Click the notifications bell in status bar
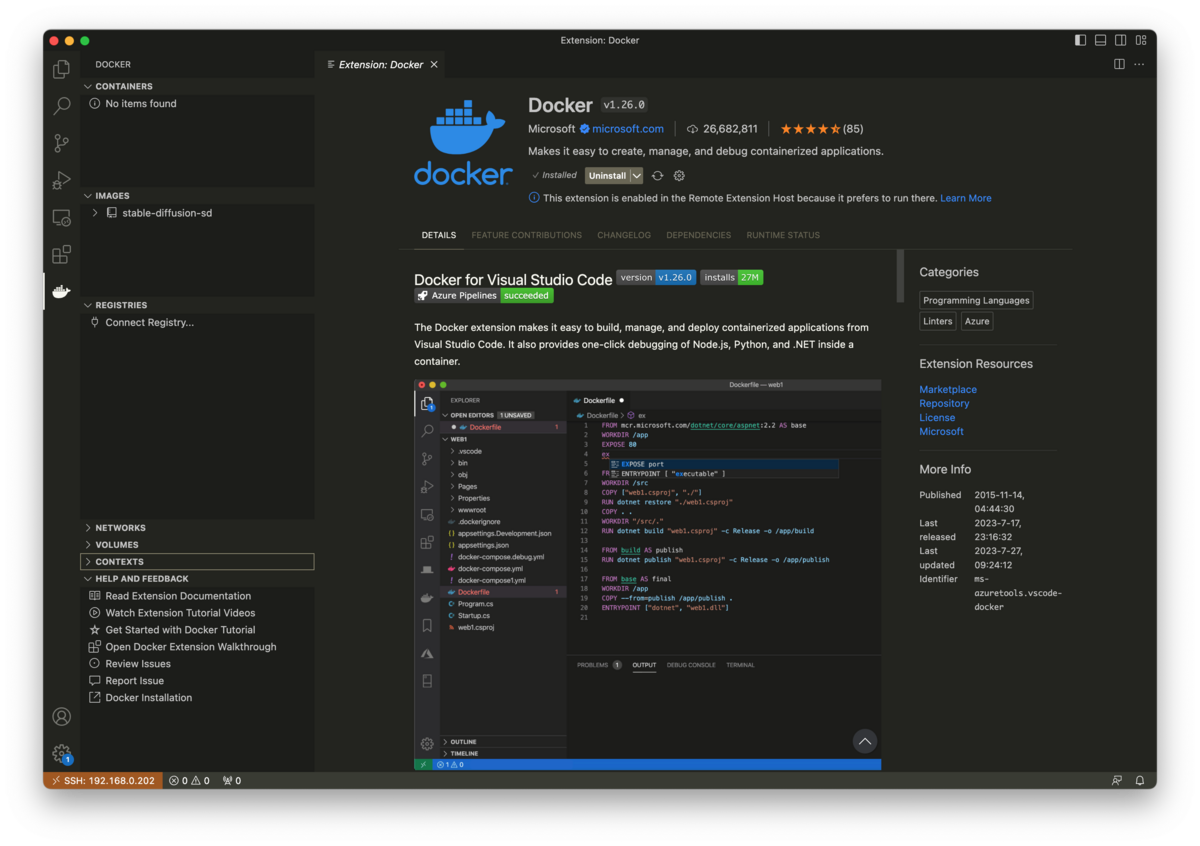This screenshot has width=1200, height=846. pos(1139,780)
